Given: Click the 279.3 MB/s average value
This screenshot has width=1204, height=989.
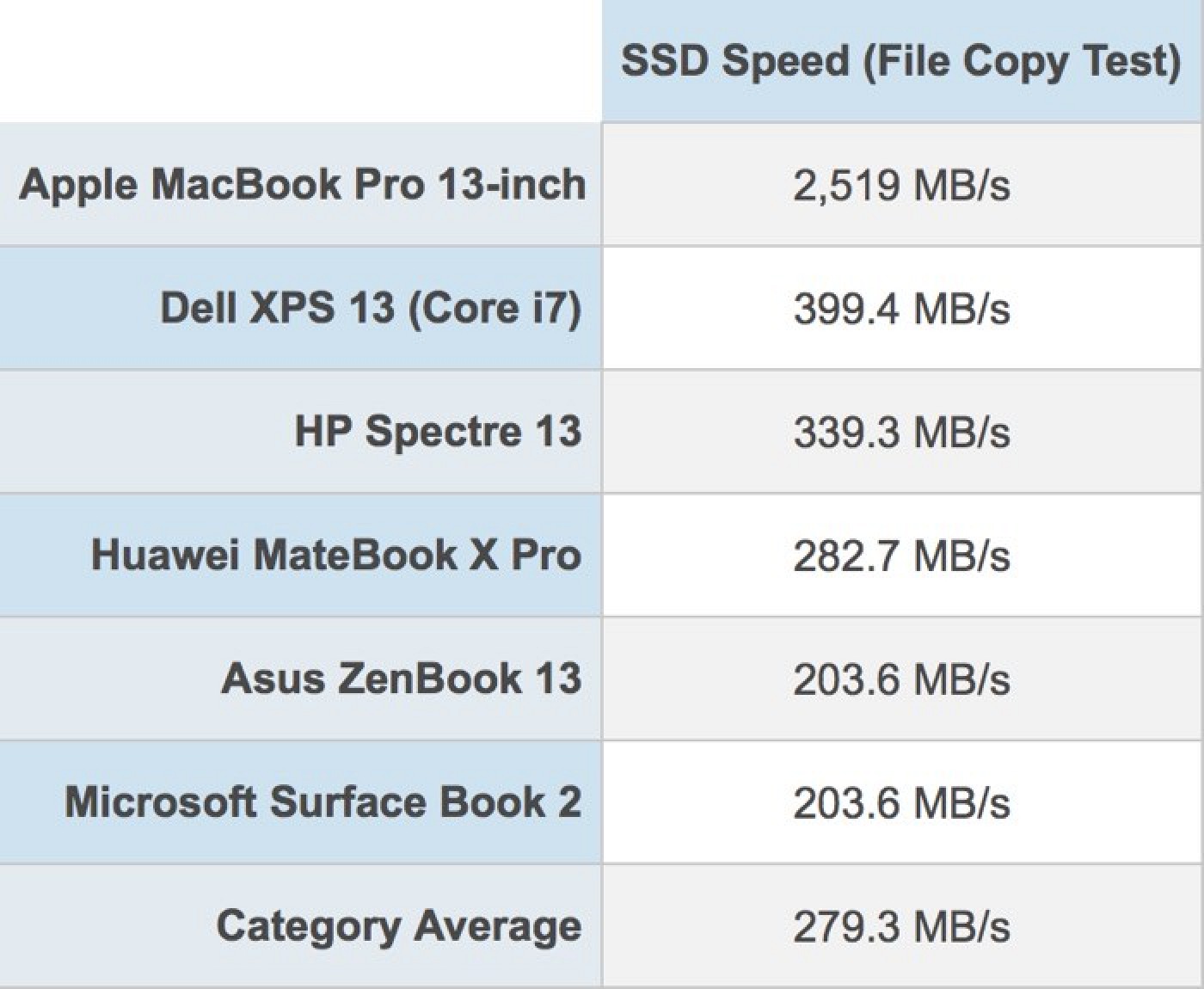Looking at the screenshot, I should coord(901,927).
